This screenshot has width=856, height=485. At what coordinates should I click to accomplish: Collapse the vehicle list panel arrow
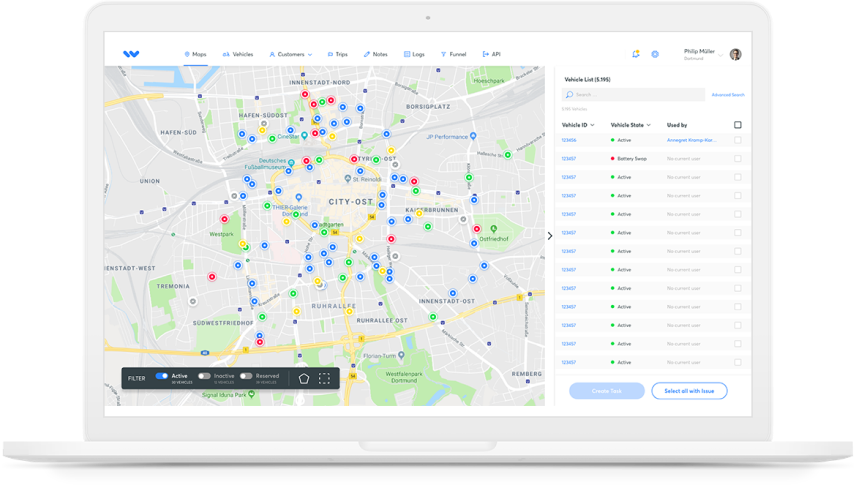click(x=550, y=236)
